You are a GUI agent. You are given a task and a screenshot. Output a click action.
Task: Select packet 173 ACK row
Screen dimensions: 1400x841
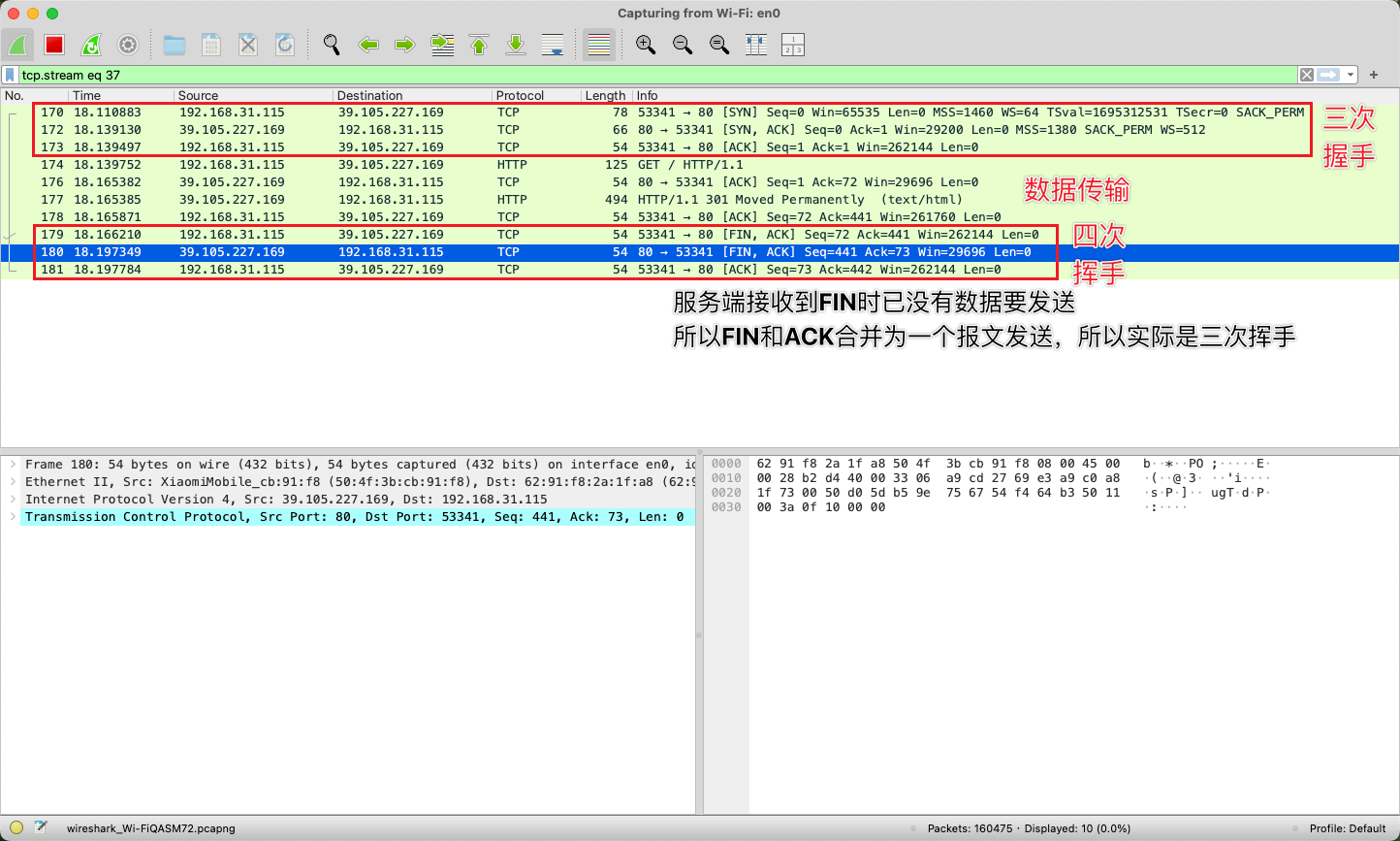tap(700, 147)
